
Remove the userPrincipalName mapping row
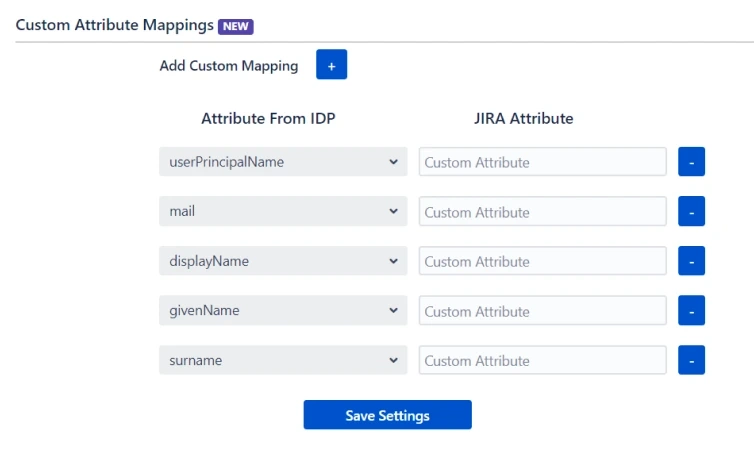pos(691,162)
